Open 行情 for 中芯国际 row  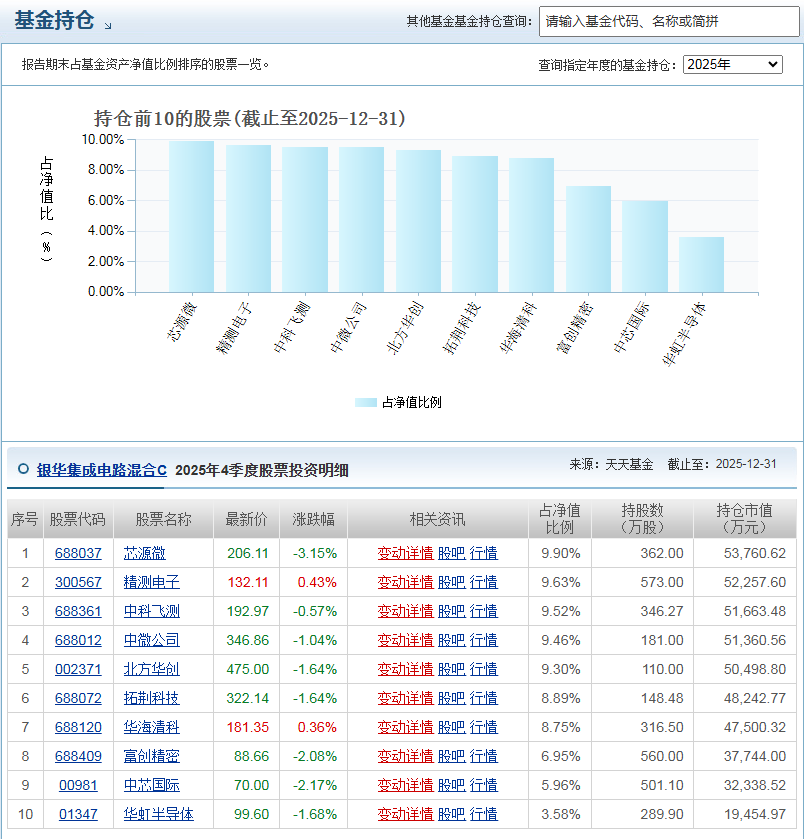coord(484,785)
